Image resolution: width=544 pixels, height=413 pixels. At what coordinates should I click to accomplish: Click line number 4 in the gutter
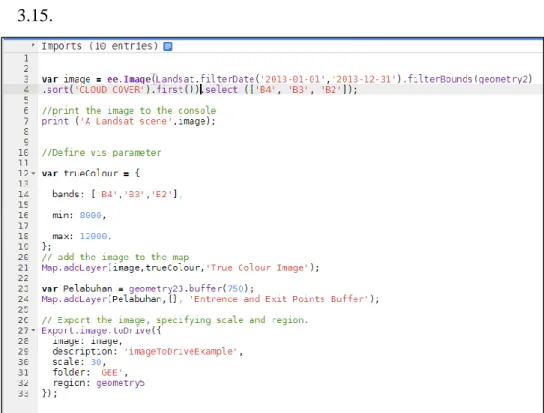pos(25,90)
